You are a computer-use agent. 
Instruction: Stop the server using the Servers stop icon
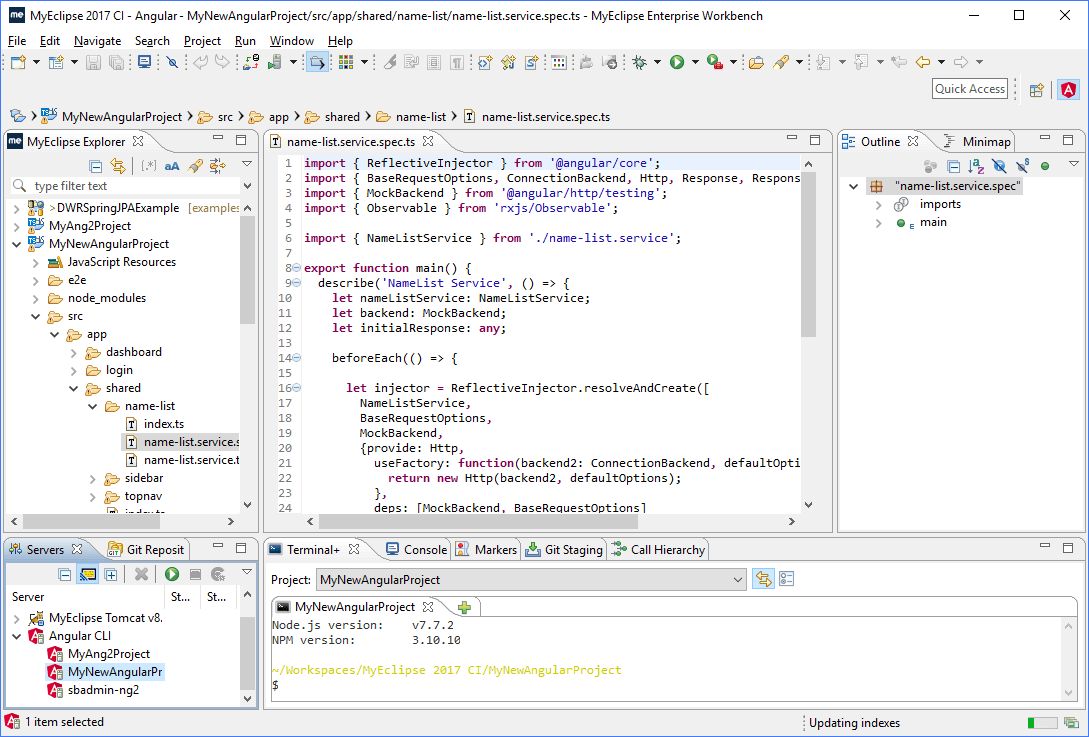coord(195,574)
